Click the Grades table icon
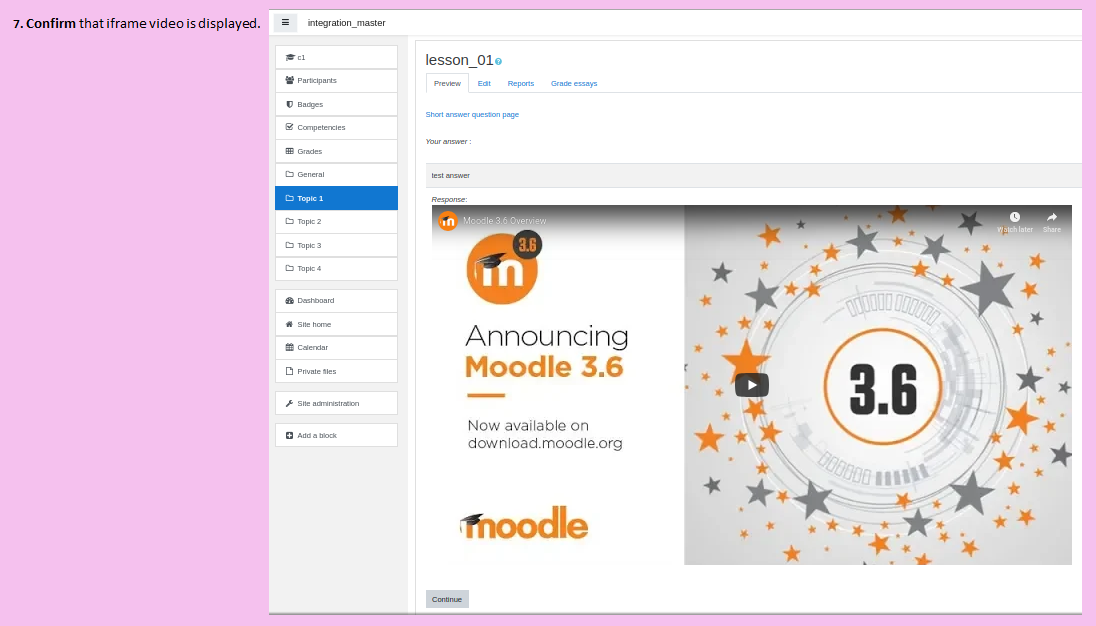The width and height of the screenshot is (1096, 626). point(289,151)
